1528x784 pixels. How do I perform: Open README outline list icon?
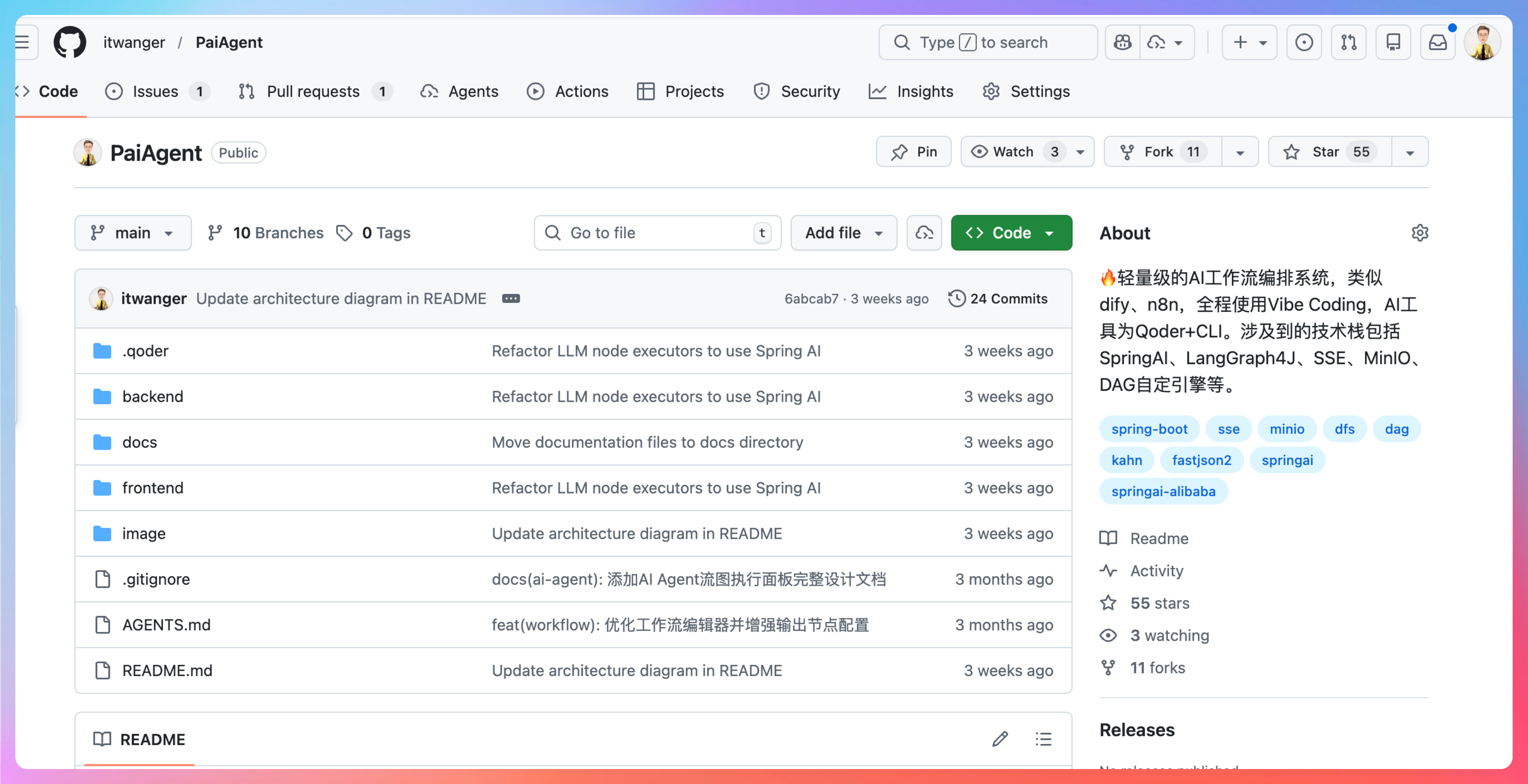[1043, 739]
